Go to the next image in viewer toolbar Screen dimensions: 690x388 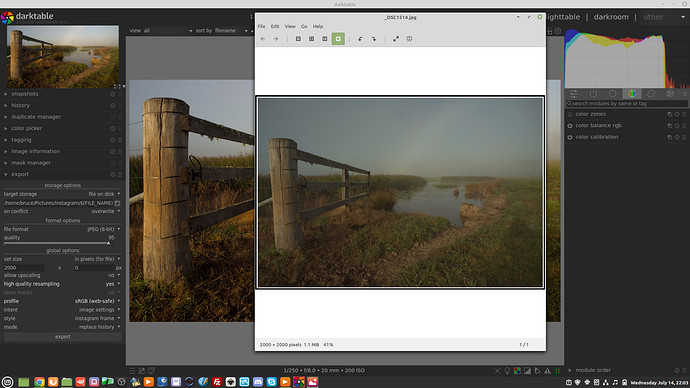[276, 39]
